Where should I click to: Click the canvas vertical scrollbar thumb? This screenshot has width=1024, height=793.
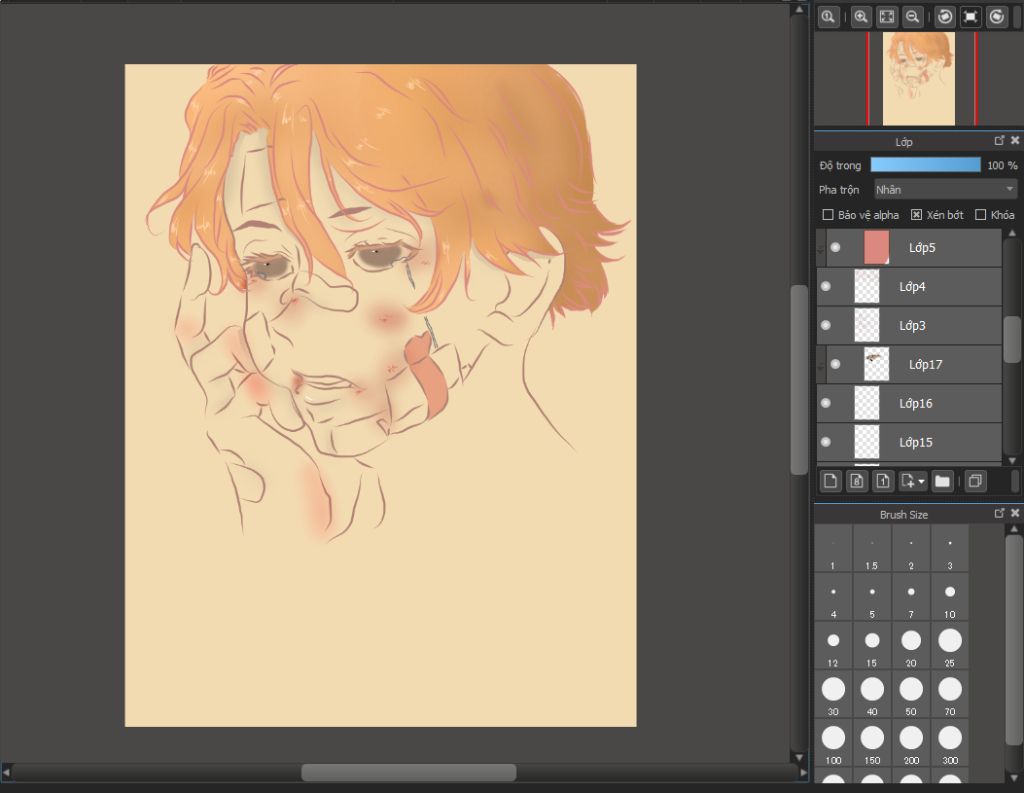point(799,380)
